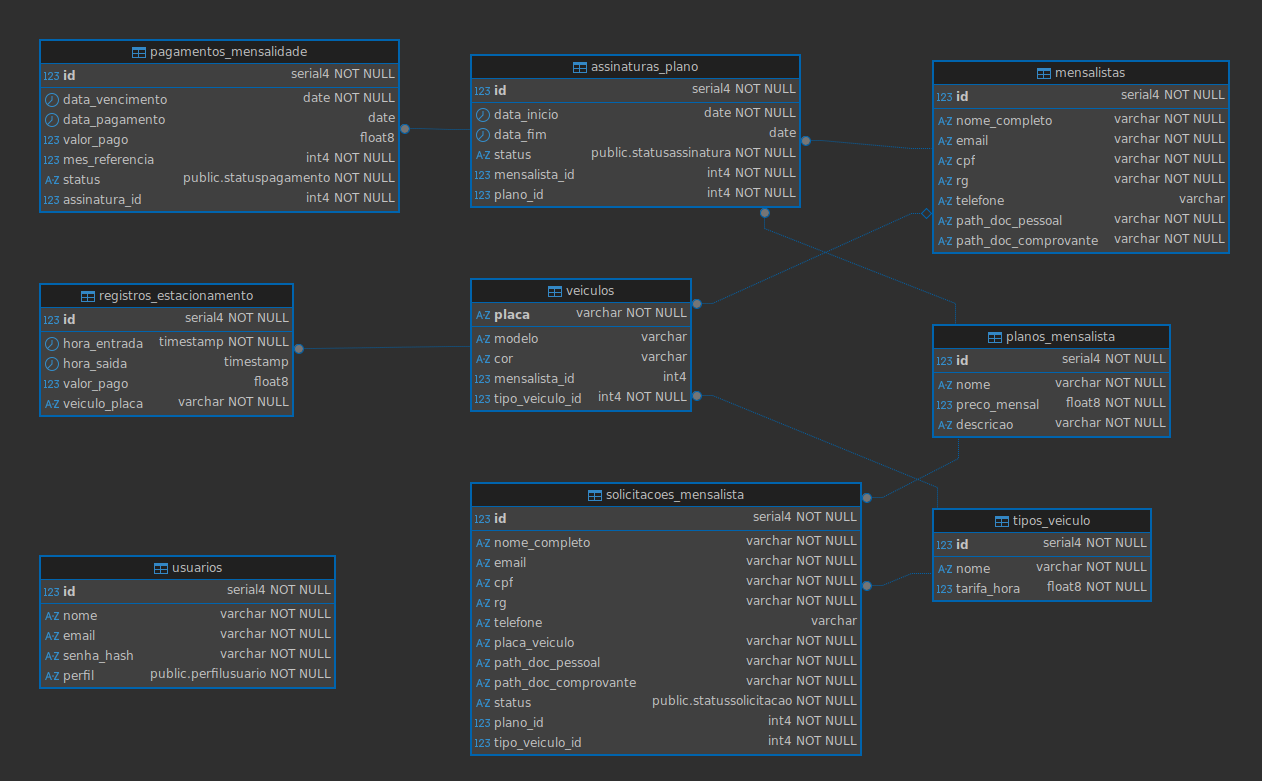Screen dimensions: 1262x781
Task: Click the table icon in pagamentos_mensalidade header
Action: (139, 52)
